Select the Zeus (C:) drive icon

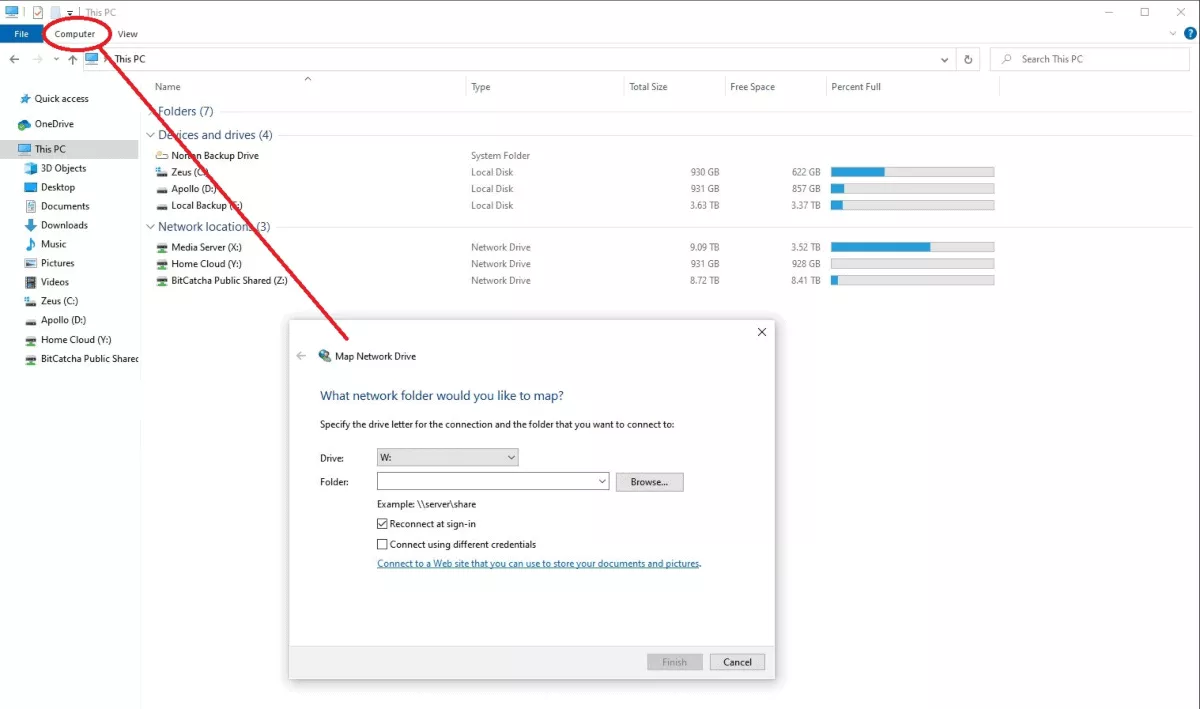point(162,173)
